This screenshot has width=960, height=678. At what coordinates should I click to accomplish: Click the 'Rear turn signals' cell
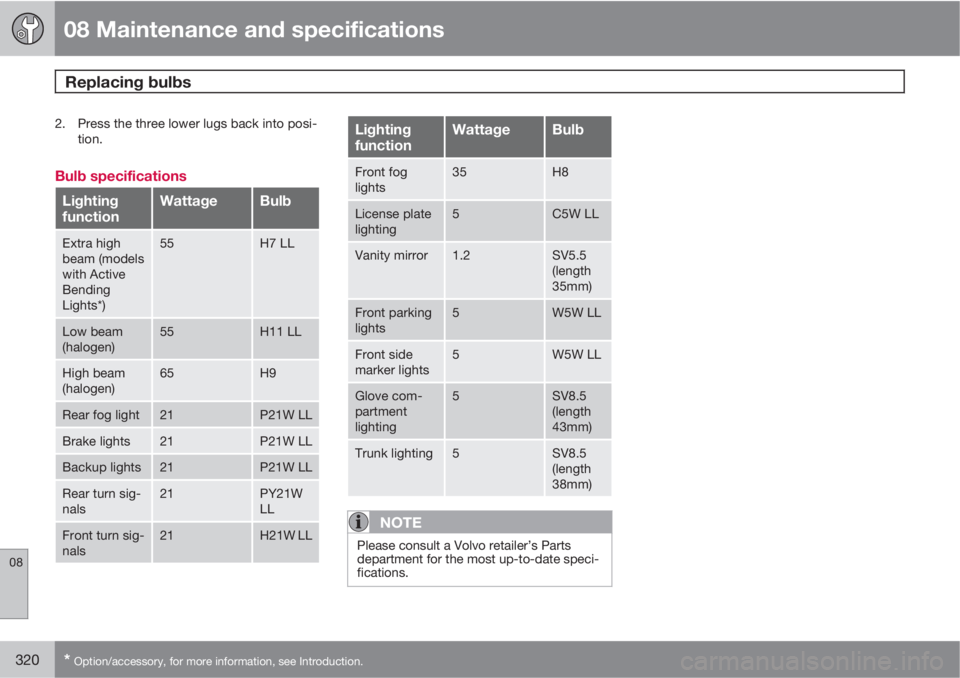[103, 501]
